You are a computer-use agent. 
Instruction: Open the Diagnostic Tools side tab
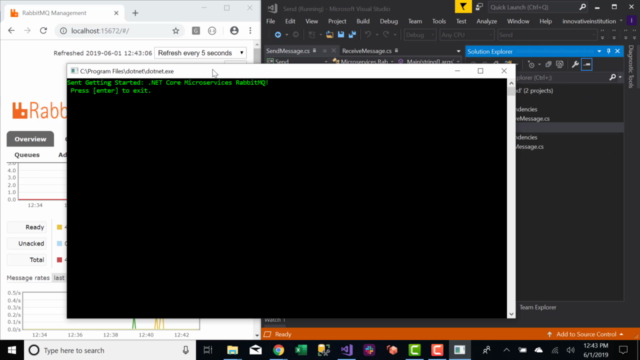click(x=631, y=67)
